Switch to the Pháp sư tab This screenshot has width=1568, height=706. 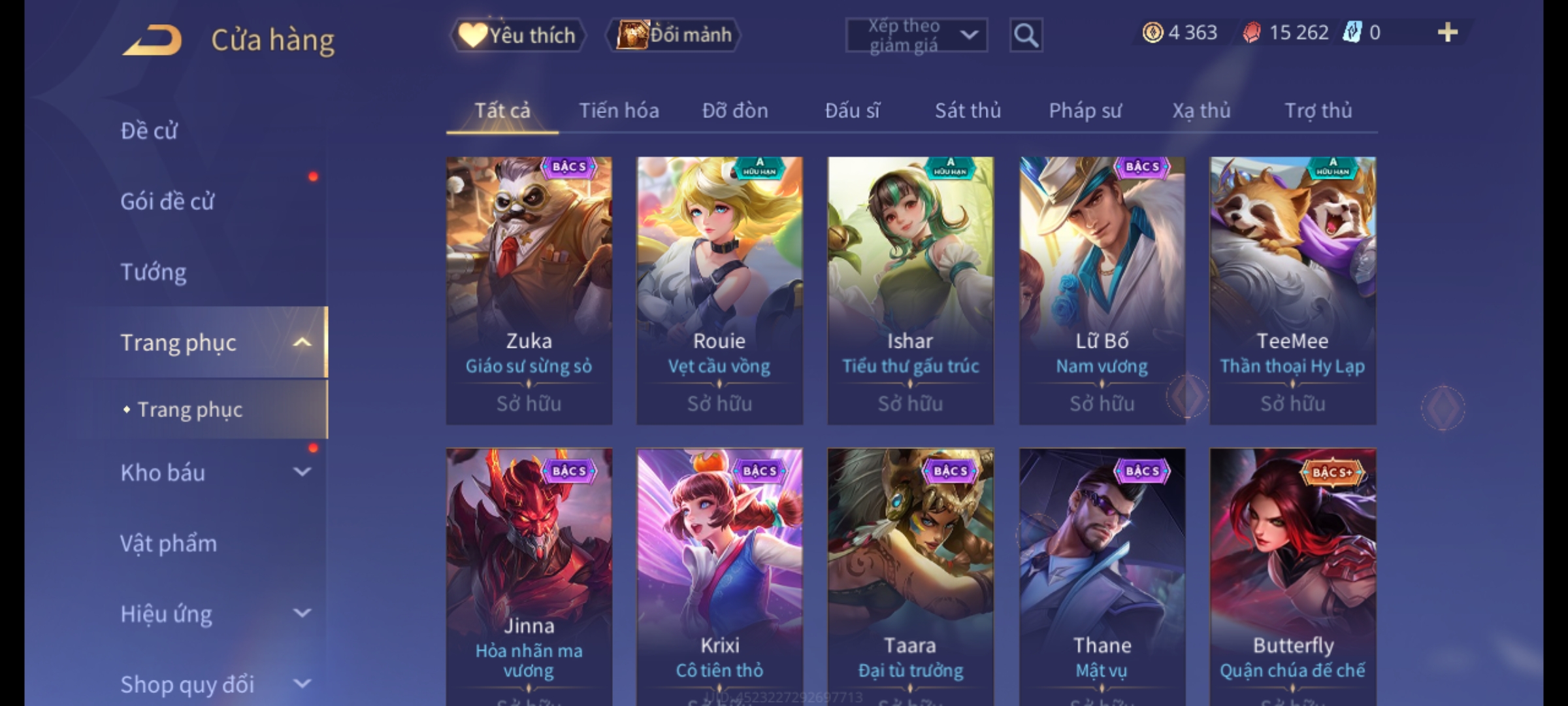(1085, 110)
